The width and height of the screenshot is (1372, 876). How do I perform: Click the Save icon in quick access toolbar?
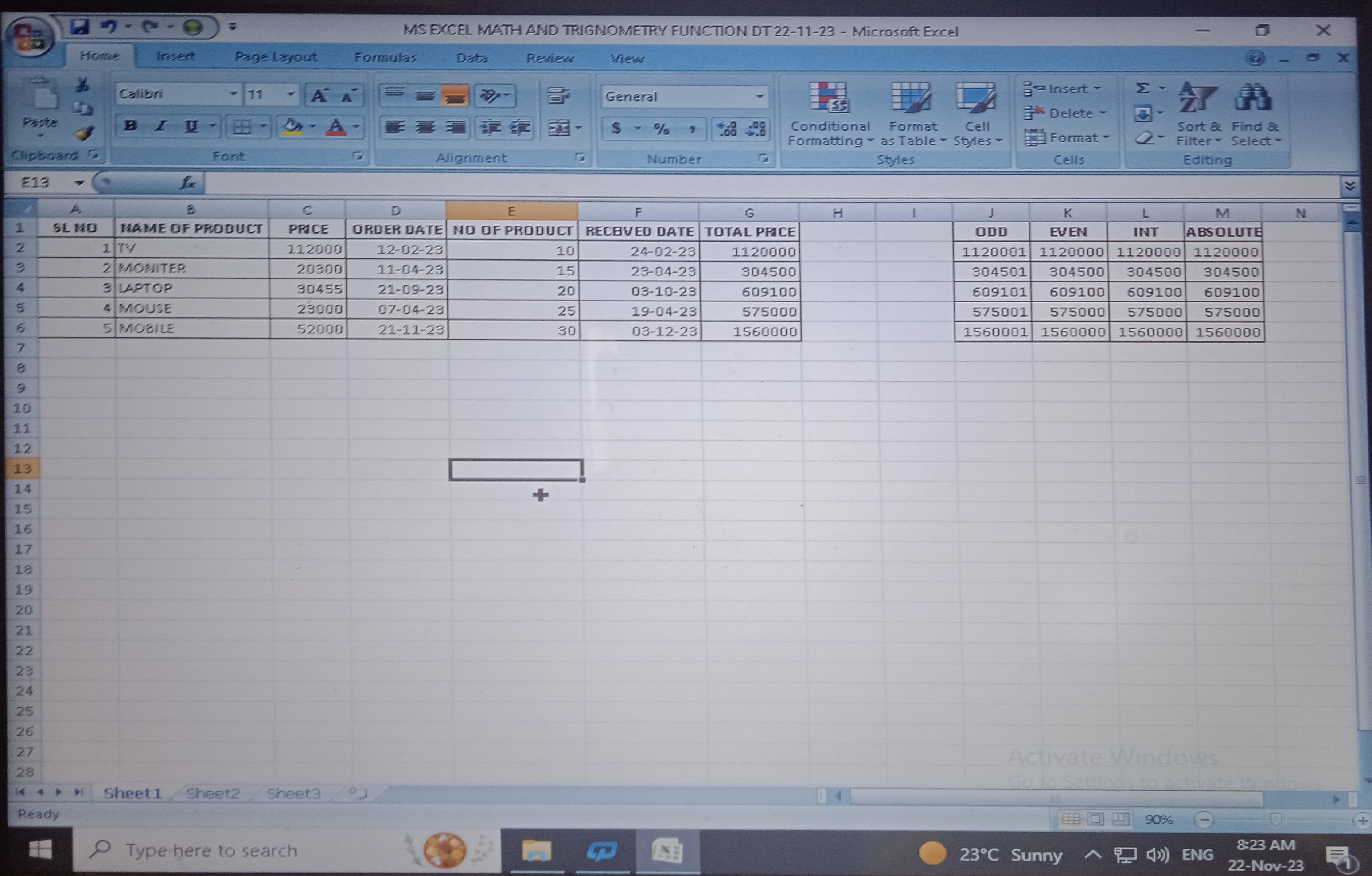coord(80,27)
